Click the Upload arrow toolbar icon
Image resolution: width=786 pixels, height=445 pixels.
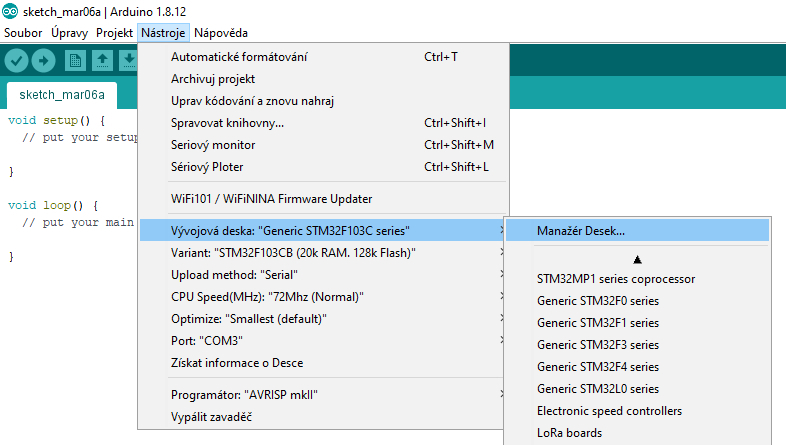[44, 61]
